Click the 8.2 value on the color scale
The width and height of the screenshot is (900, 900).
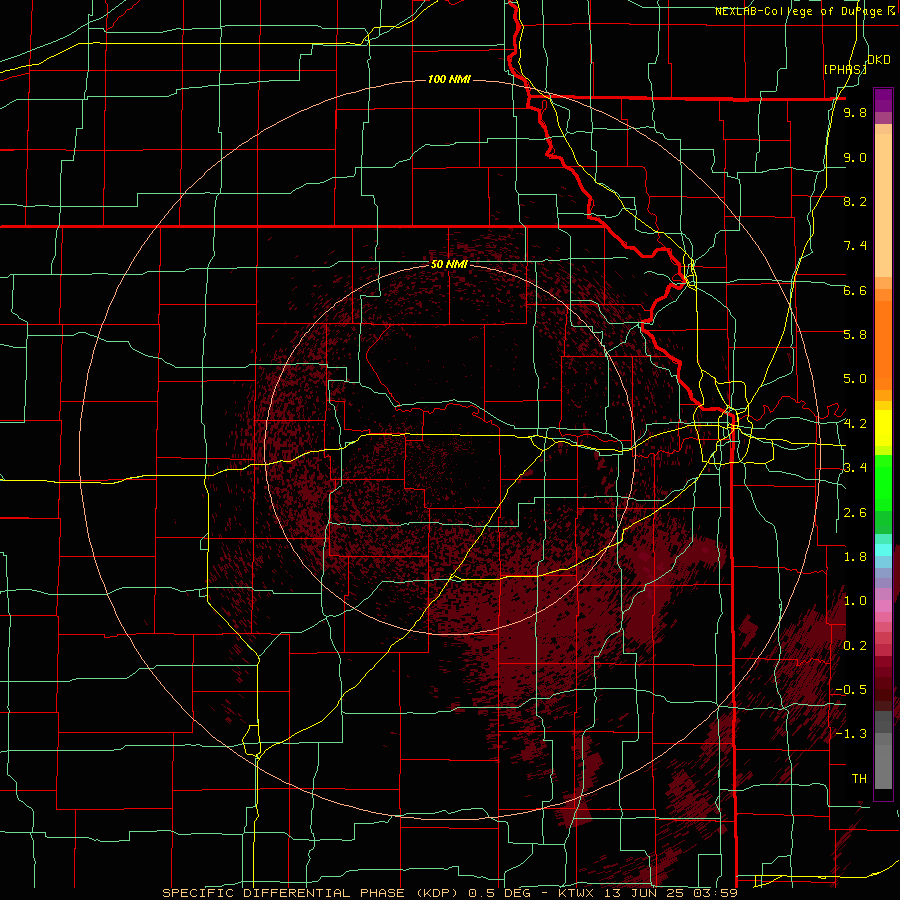855,201
